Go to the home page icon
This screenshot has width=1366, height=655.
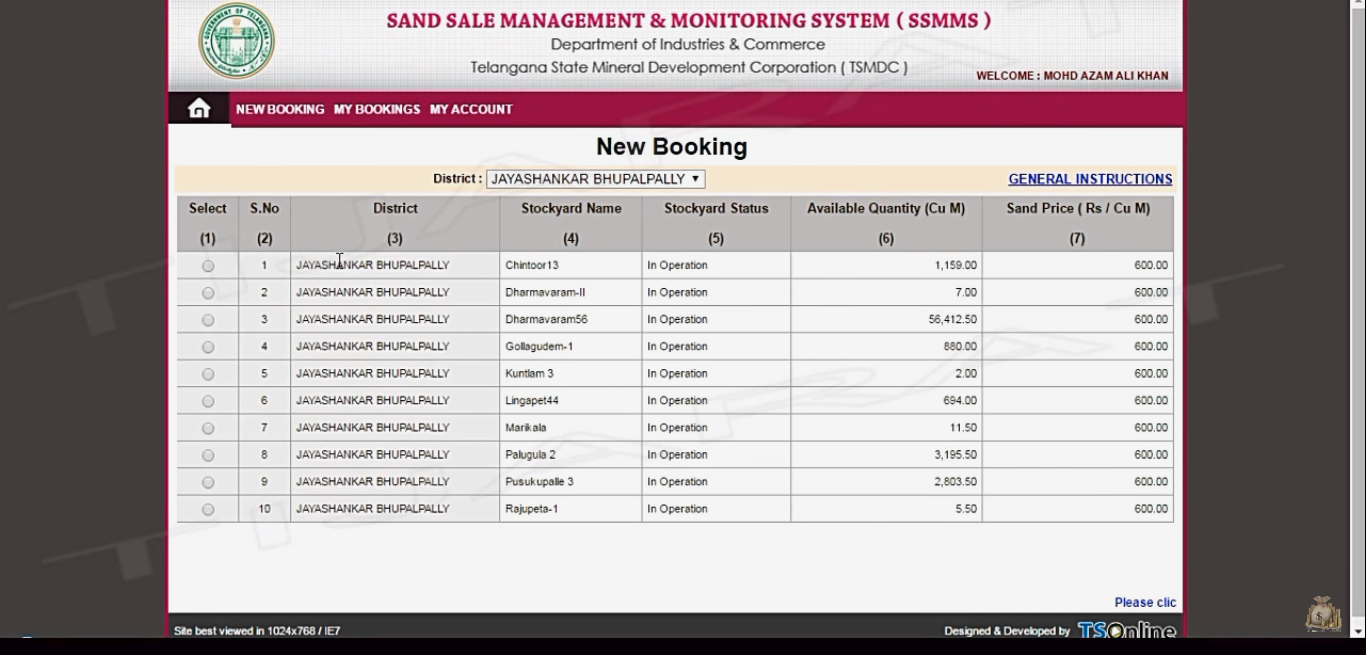coord(199,109)
